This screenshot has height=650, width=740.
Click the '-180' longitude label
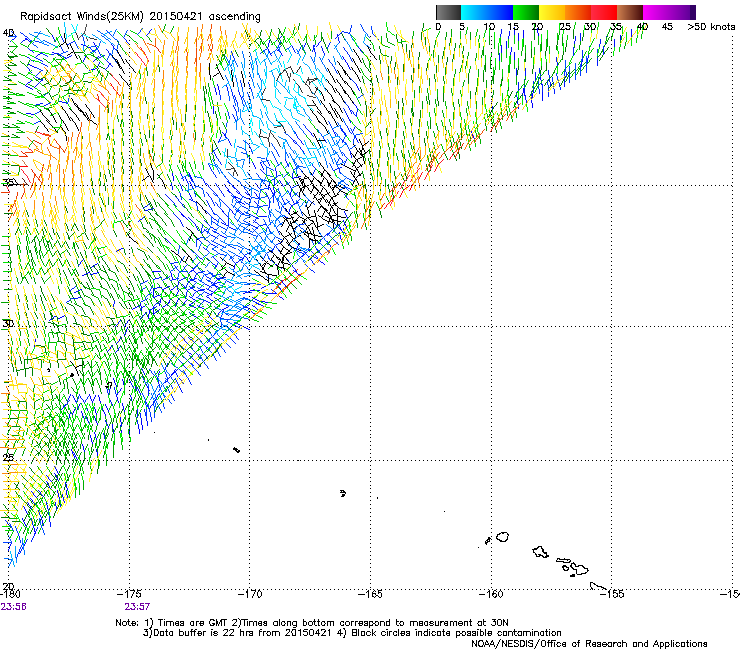pos(10,594)
